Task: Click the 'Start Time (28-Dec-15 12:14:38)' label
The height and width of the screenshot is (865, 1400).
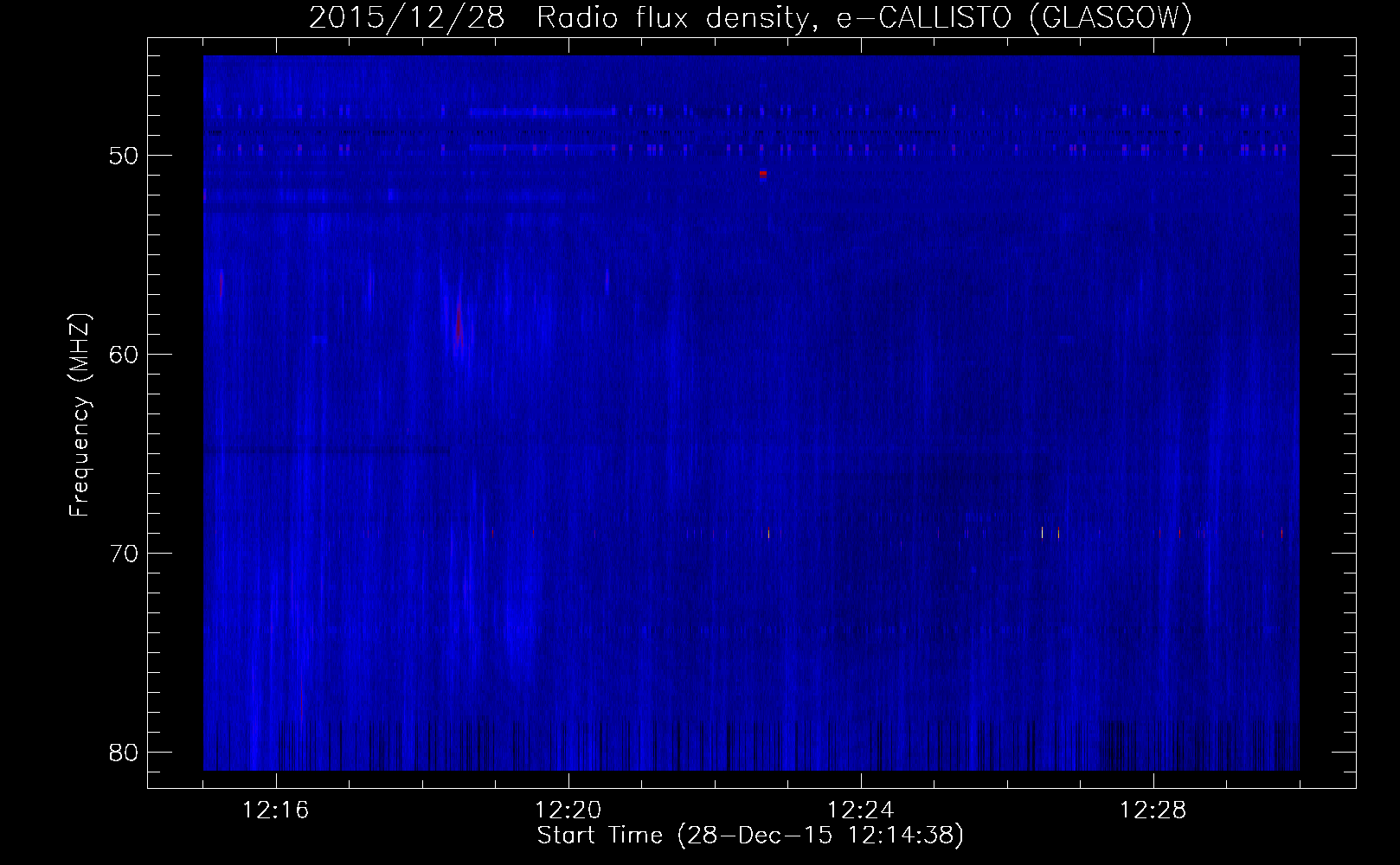Action: click(x=750, y=836)
